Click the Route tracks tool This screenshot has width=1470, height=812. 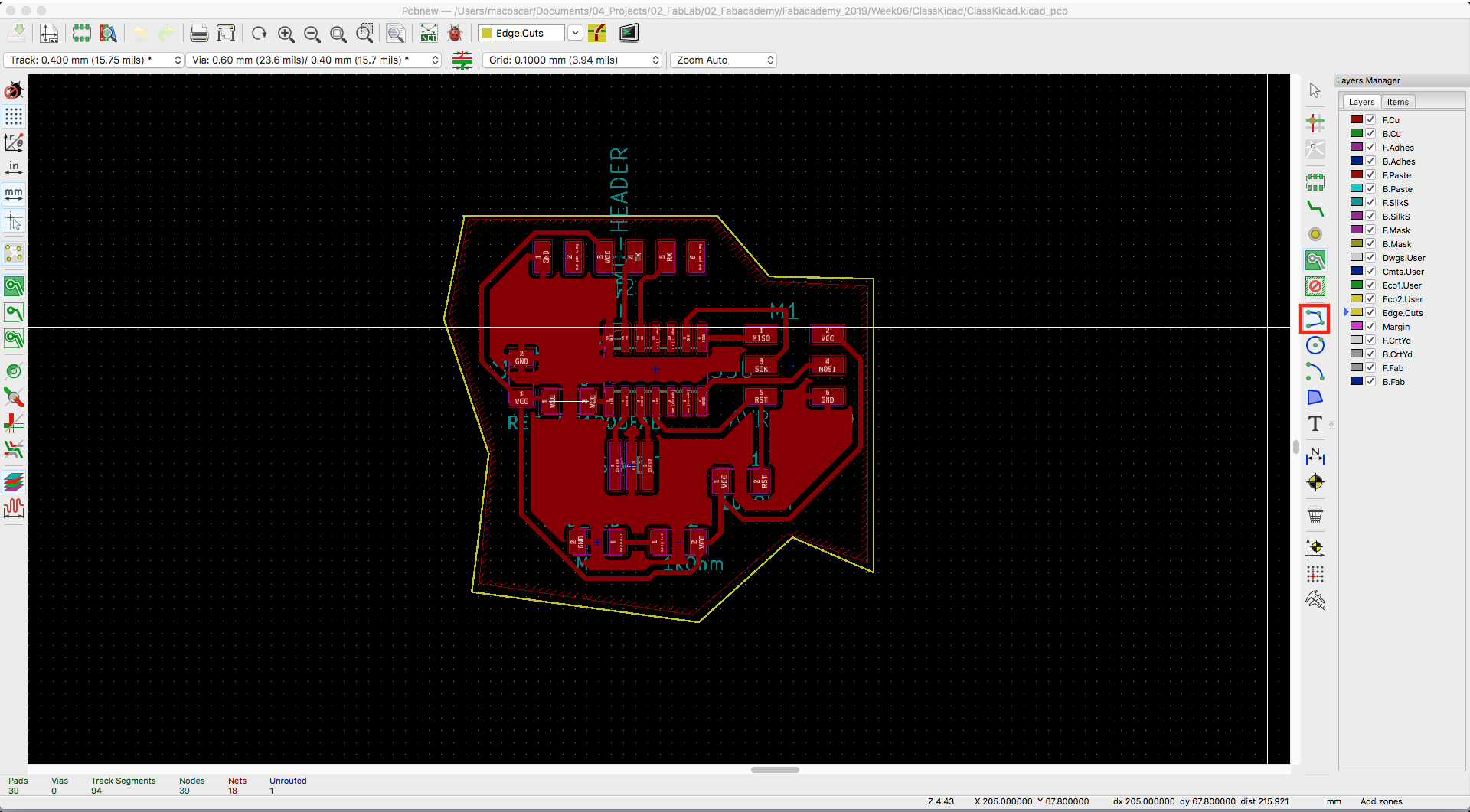click(x=1315, y=208)
